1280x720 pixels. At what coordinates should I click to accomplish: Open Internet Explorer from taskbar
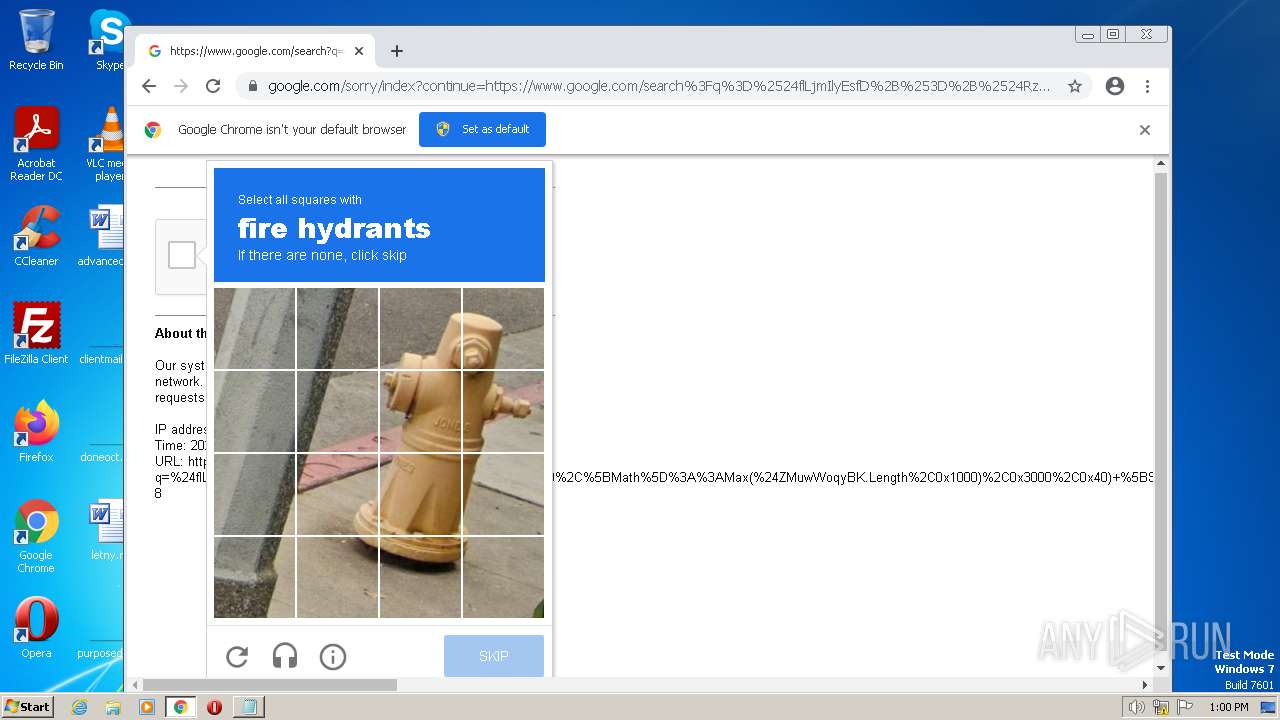click(x=80, y=707)
